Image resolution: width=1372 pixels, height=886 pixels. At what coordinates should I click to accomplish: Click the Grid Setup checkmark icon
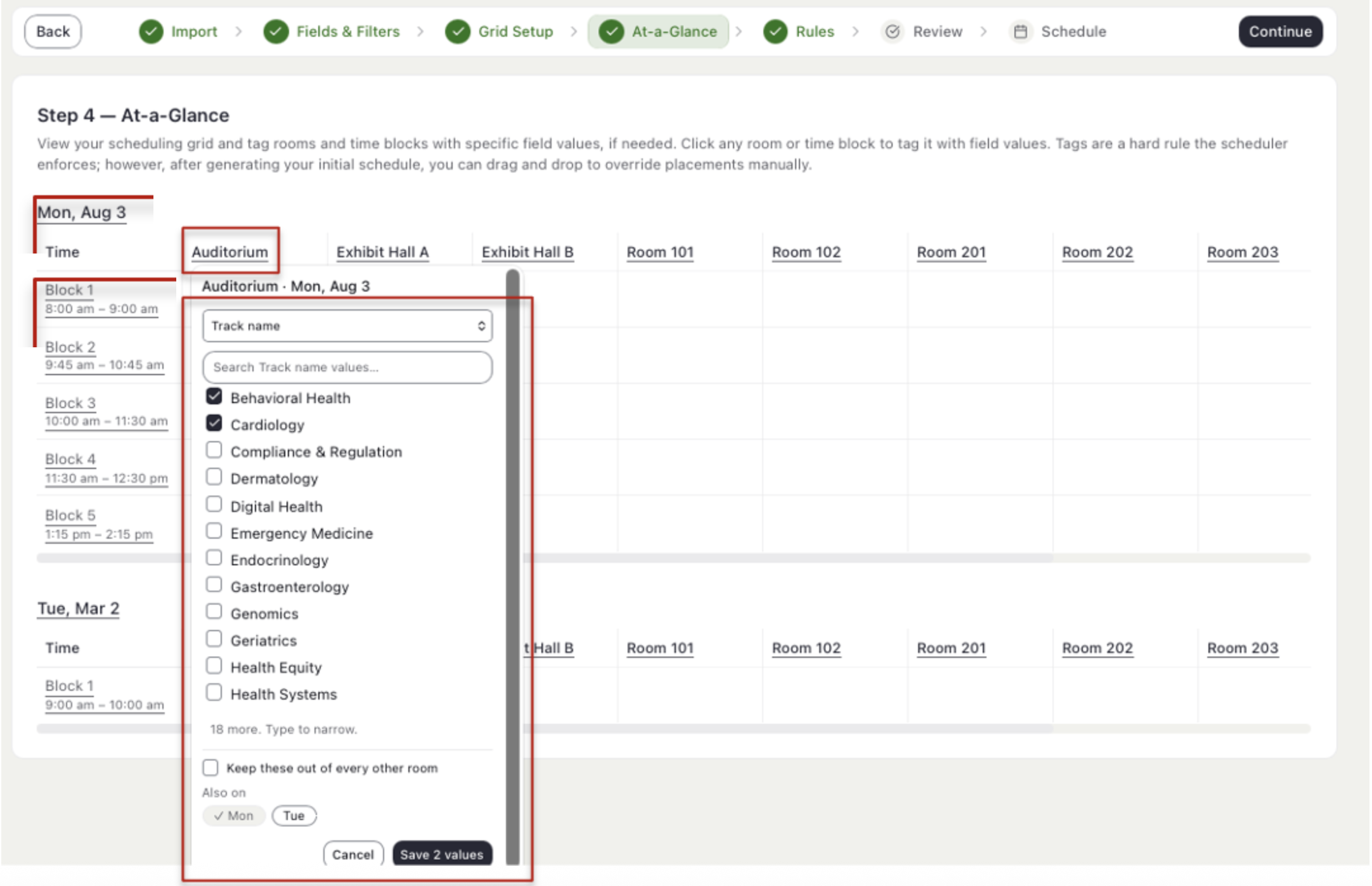point(457,32)
